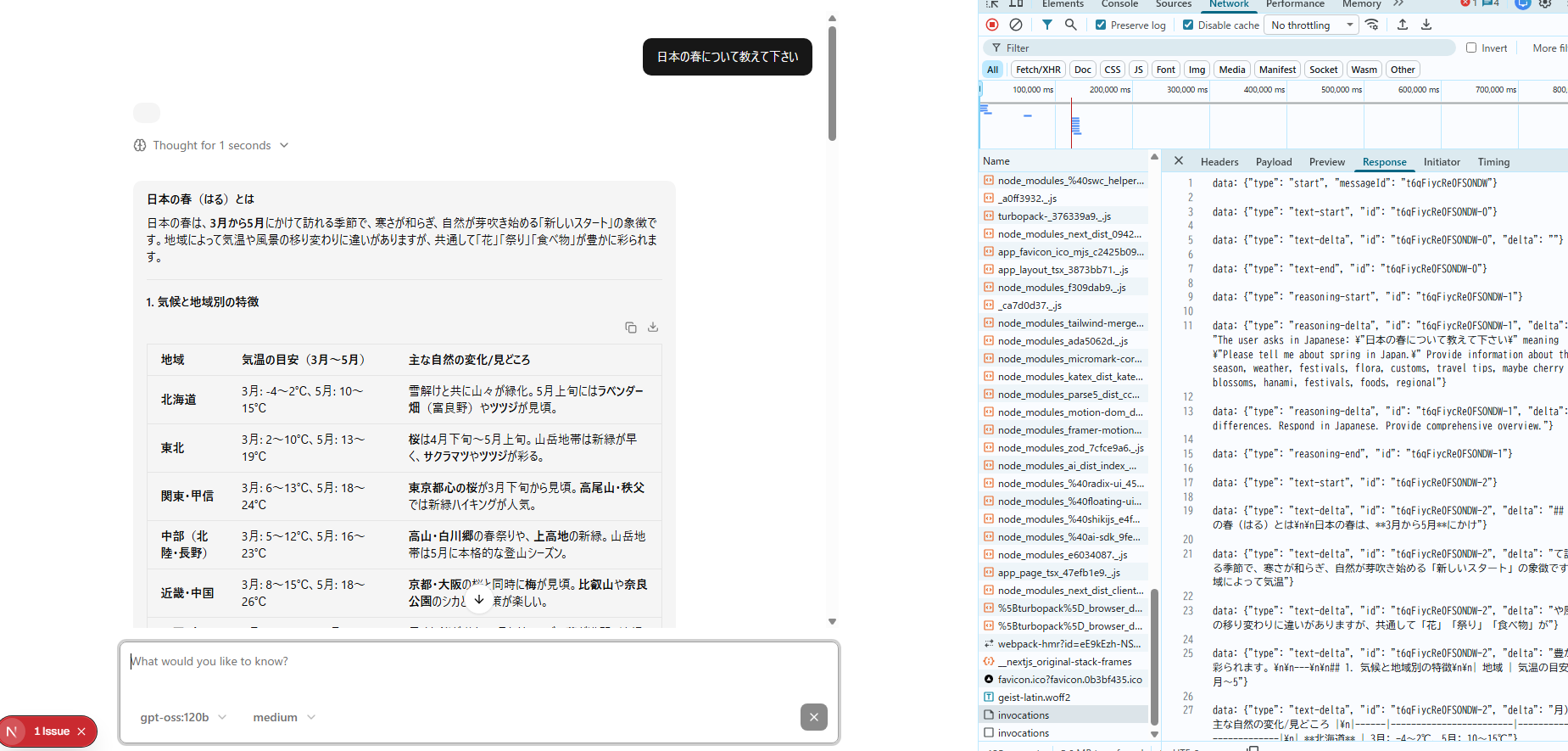The height and width of the screenshot is (751, 1568).
Task: Select the All filter type
Action: [993, 70]
